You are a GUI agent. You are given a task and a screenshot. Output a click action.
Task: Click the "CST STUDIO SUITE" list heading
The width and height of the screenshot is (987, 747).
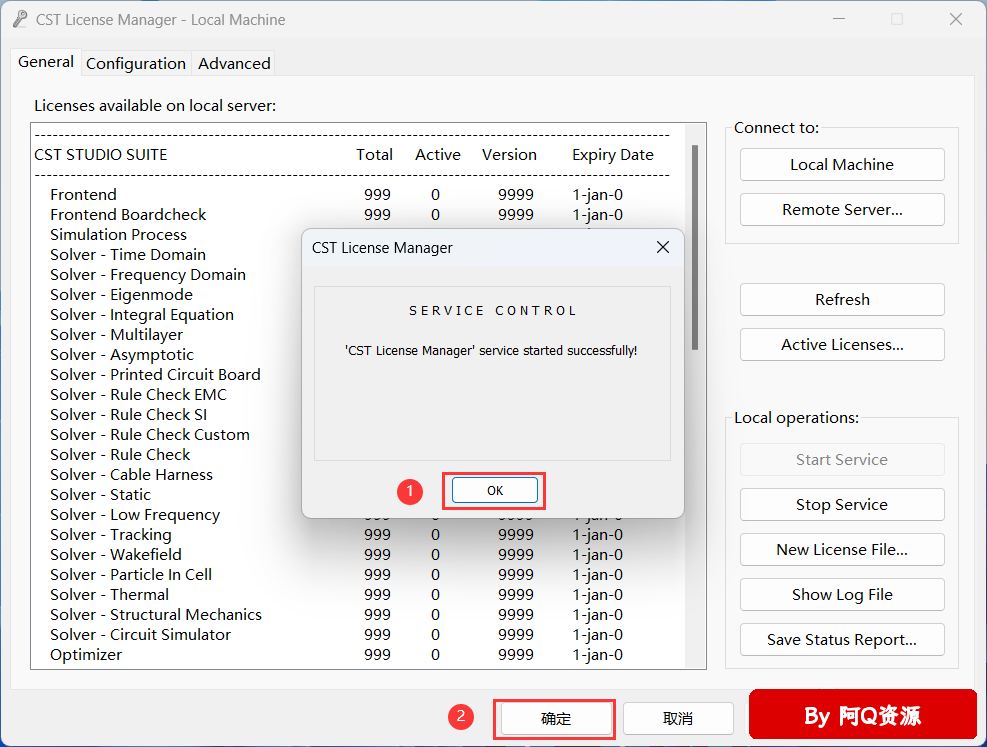click(101, 155)
